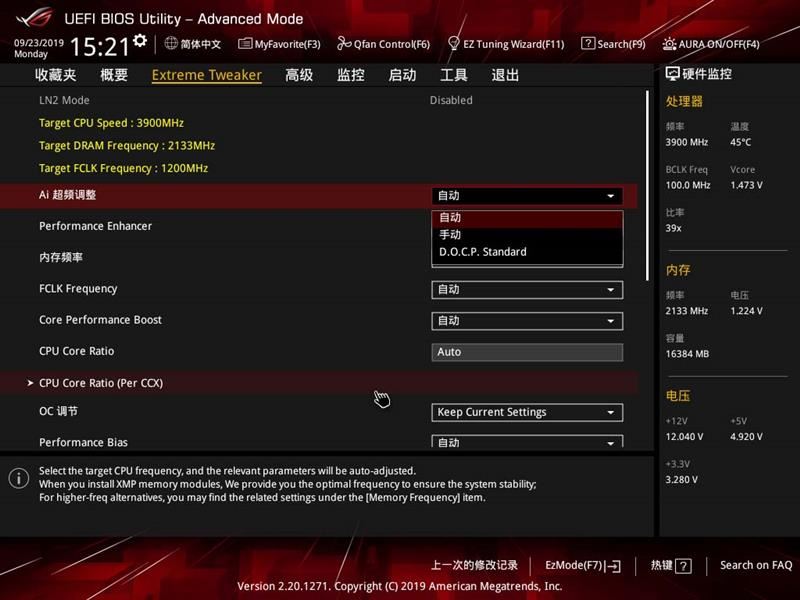Screen dimensions: 800x600
Task: Collapse the Ai 超频调整 dropdown
Action: 527,196
